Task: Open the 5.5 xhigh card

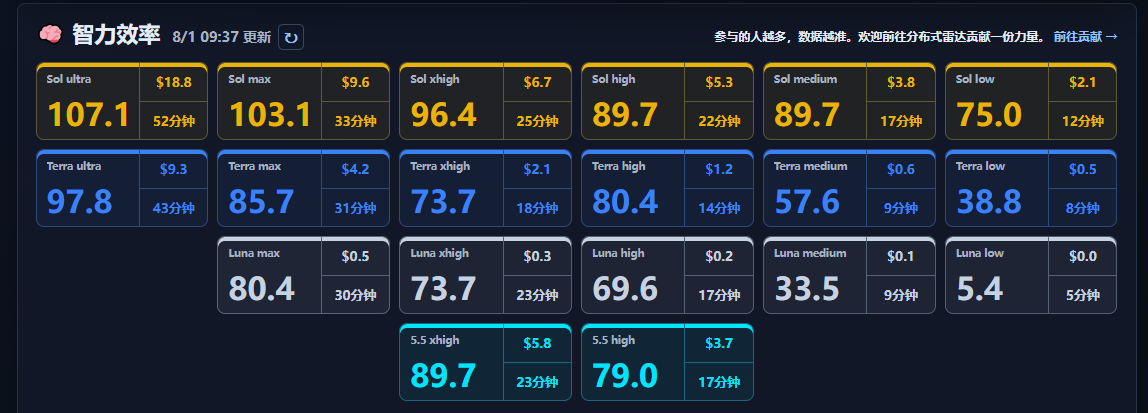Action: coord(485,362)
